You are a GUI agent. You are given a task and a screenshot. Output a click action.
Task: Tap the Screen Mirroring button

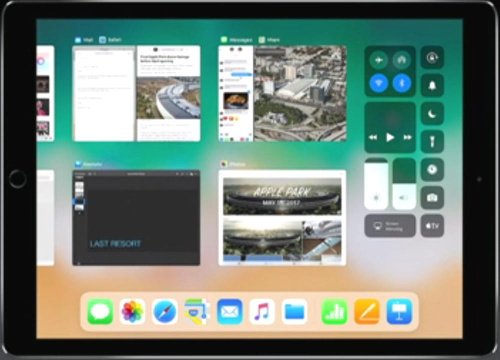(x=390, y=226)
